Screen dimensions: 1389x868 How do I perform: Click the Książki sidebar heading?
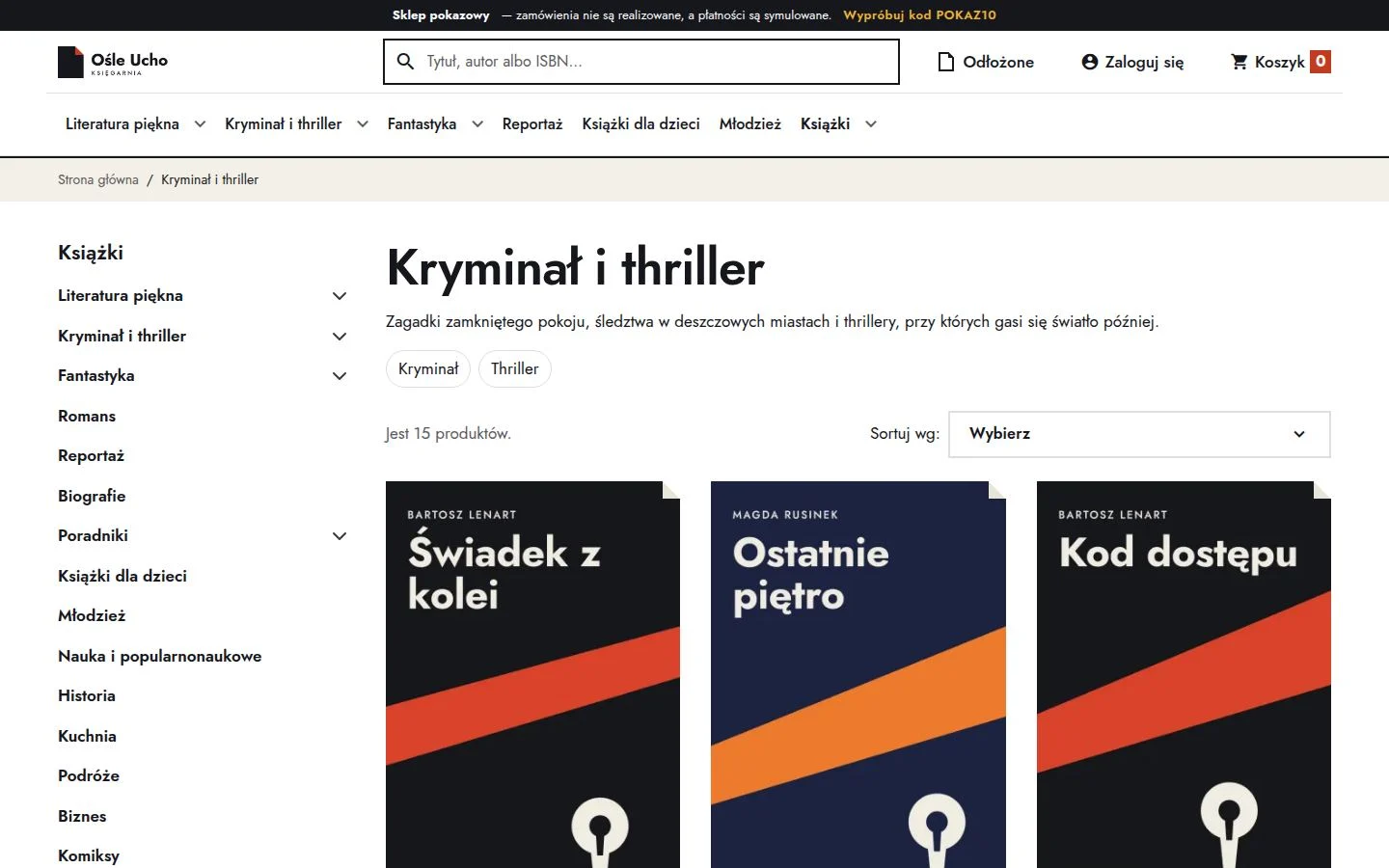tap(91, 253)
